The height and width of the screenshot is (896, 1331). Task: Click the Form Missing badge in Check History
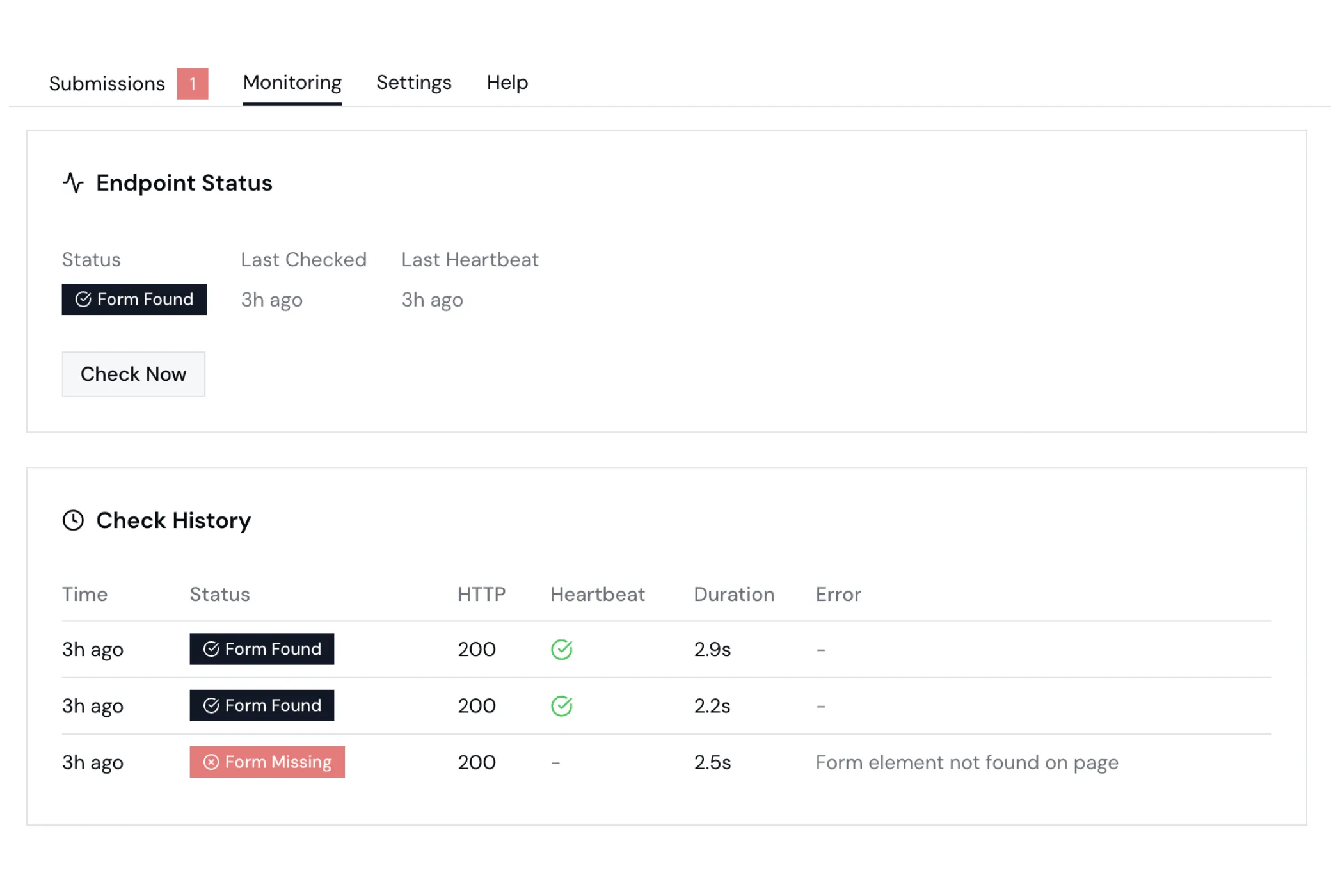(267, 762)
